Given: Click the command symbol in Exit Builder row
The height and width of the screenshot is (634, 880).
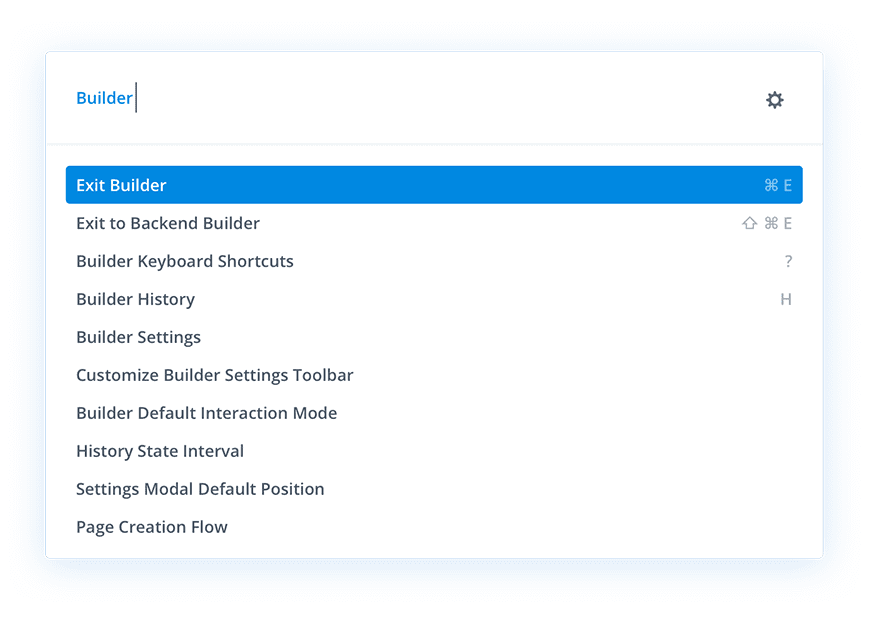Looking at the screenshot, I should pyautogui.click(x=771, y=185).
